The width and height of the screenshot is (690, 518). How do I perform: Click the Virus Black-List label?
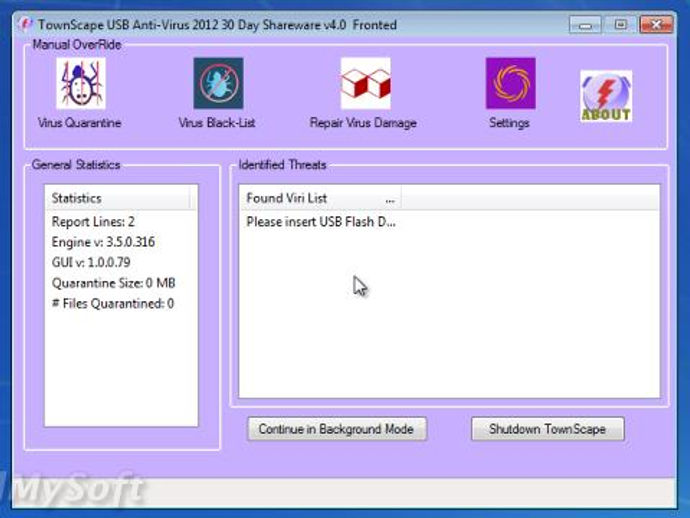[217, 123]
